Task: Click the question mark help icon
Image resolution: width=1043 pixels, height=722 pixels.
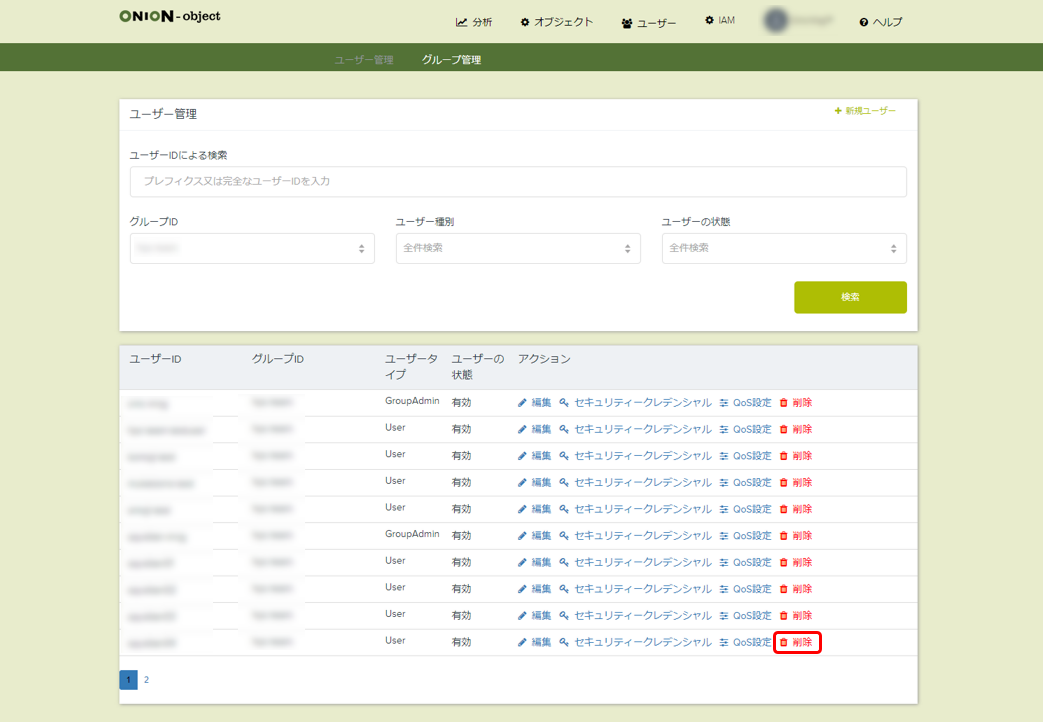Action: pos(863,22)
